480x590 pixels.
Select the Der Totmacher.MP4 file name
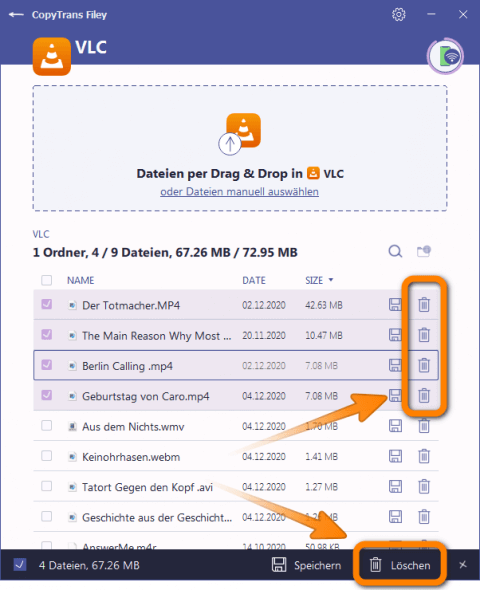[131, 305]
